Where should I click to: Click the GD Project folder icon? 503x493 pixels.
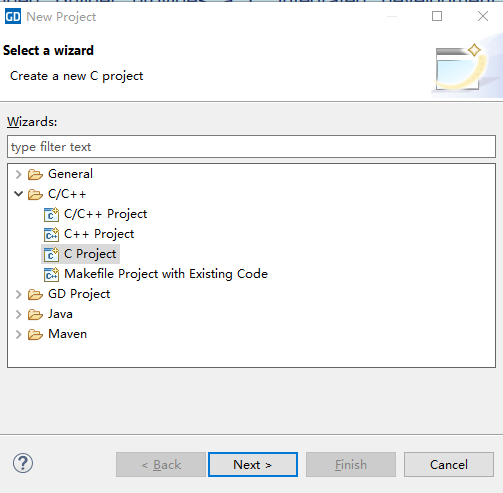click(x=35, y=294)
